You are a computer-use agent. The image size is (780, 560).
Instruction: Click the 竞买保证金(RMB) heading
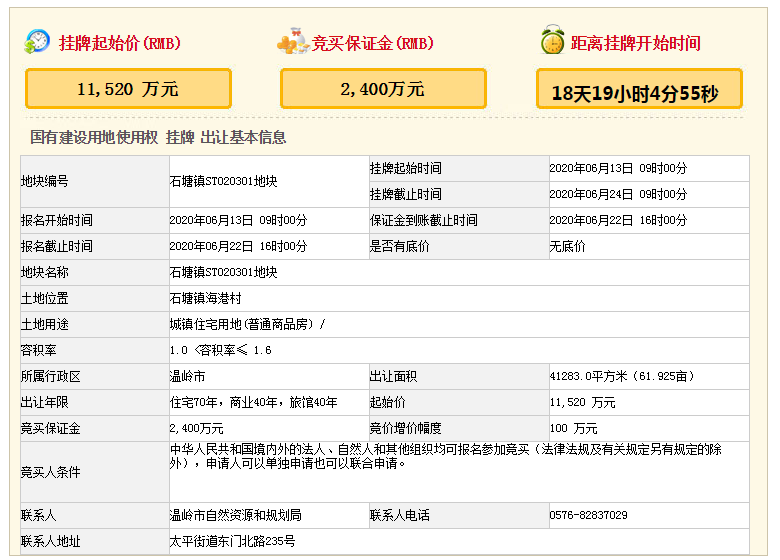(x=373, y=43)
